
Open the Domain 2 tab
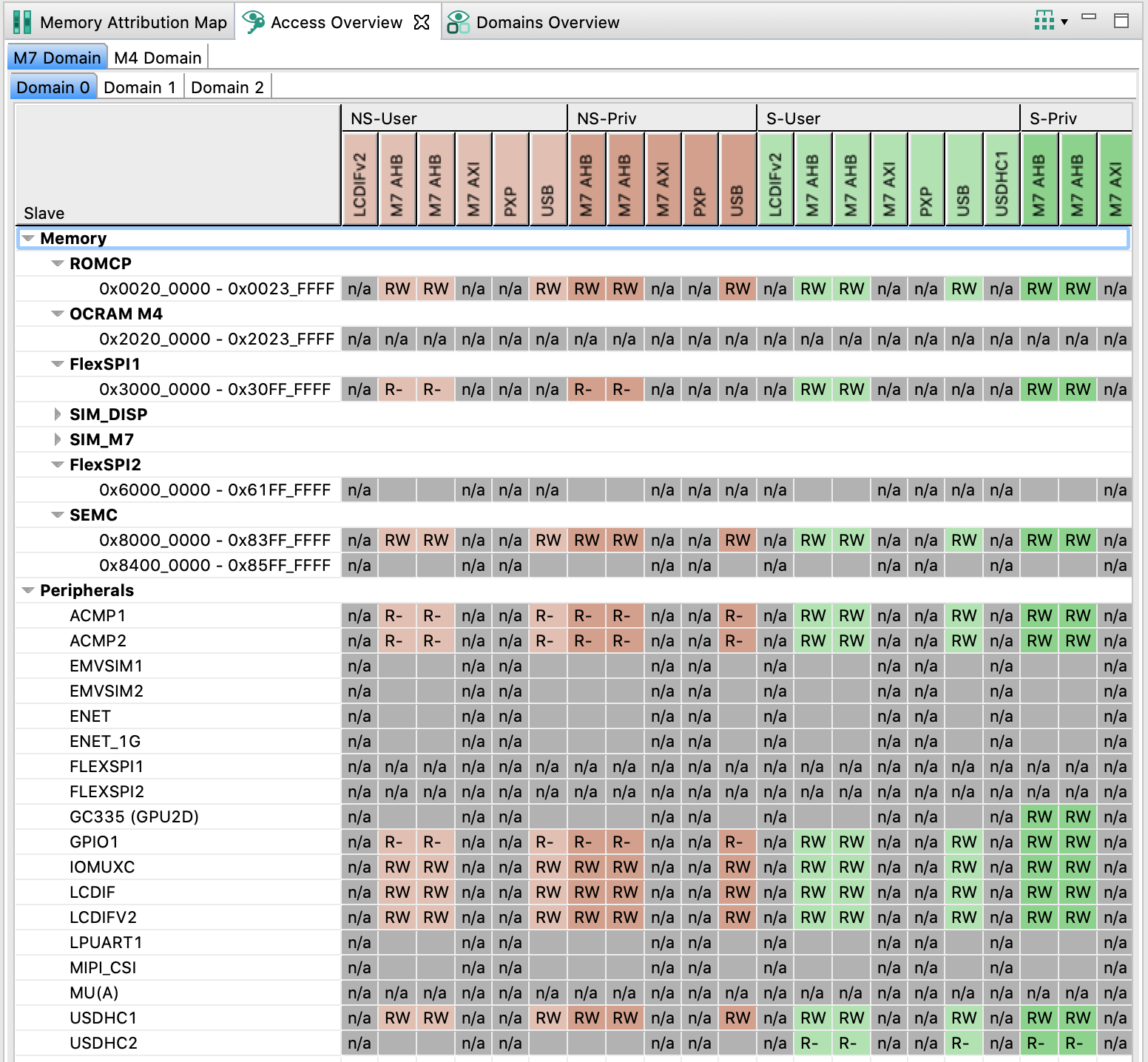(227, 87)
